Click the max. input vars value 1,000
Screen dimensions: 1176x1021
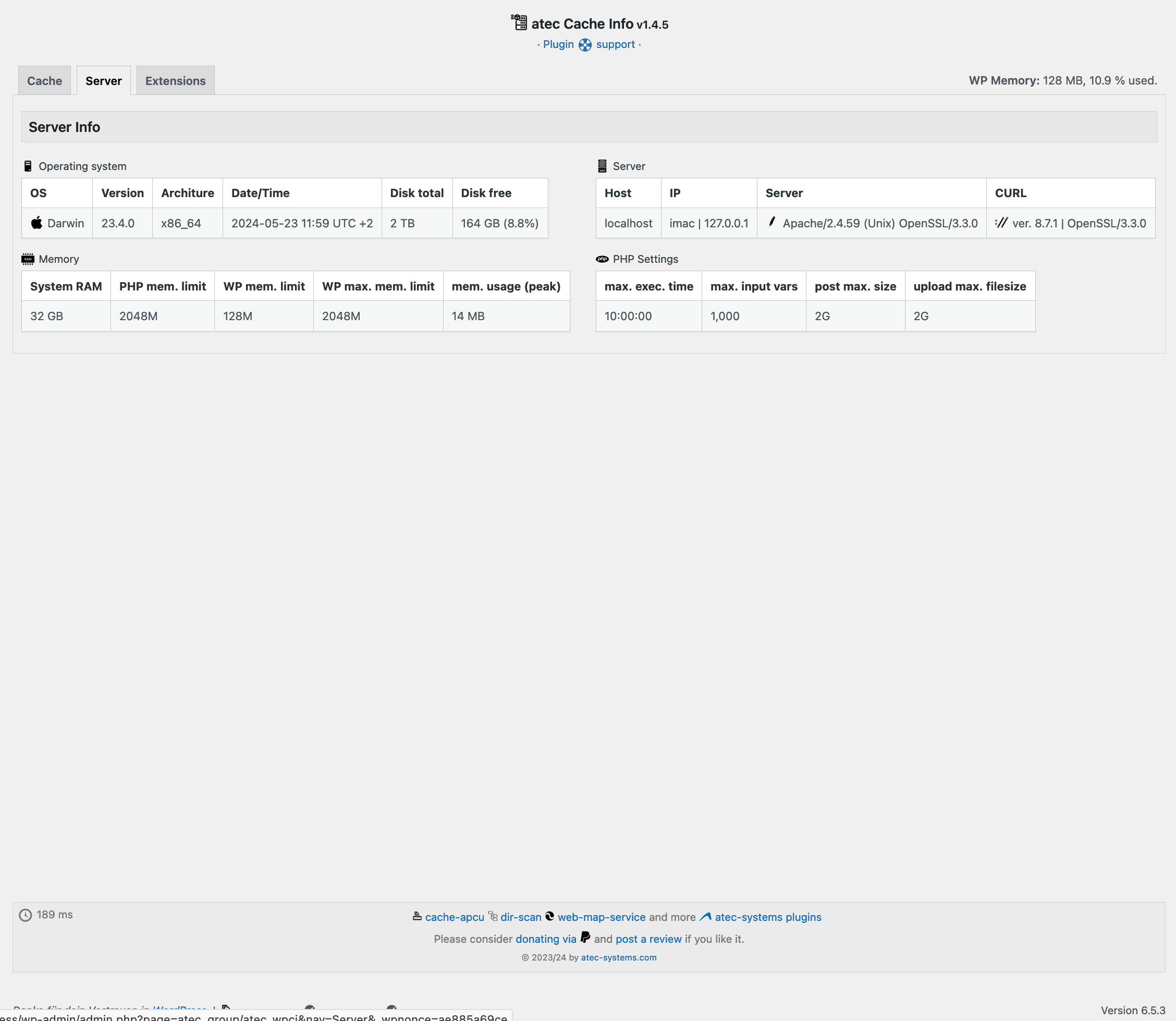[x=725, y=316]
